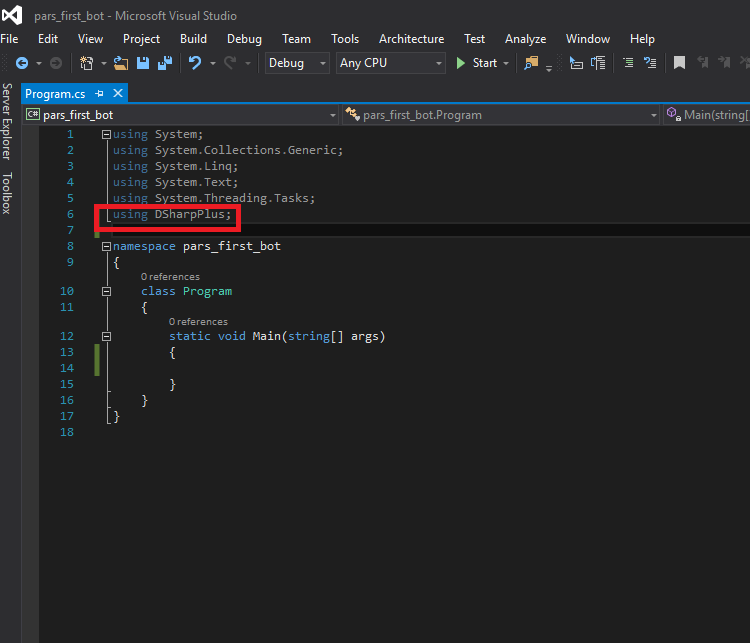Collapse the namespace pars_first_bot block
Screen dimensions: 750x643
[x=106, y=246]
